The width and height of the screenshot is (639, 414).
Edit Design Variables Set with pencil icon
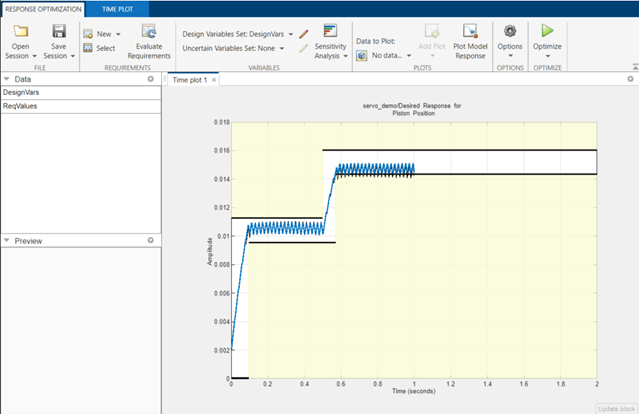[x=303, y=33]
